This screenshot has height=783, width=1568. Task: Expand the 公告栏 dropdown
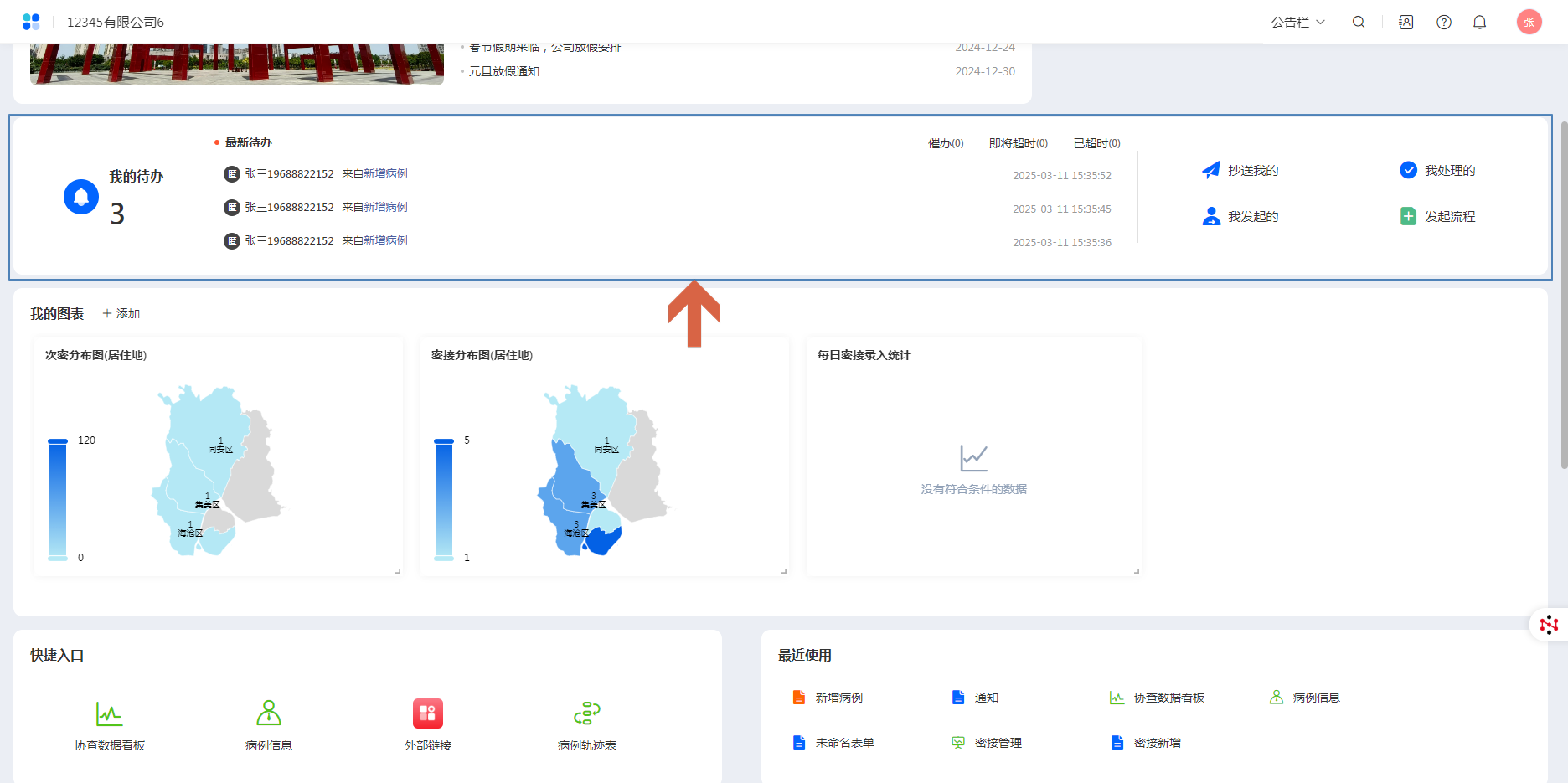(1297, 23)
